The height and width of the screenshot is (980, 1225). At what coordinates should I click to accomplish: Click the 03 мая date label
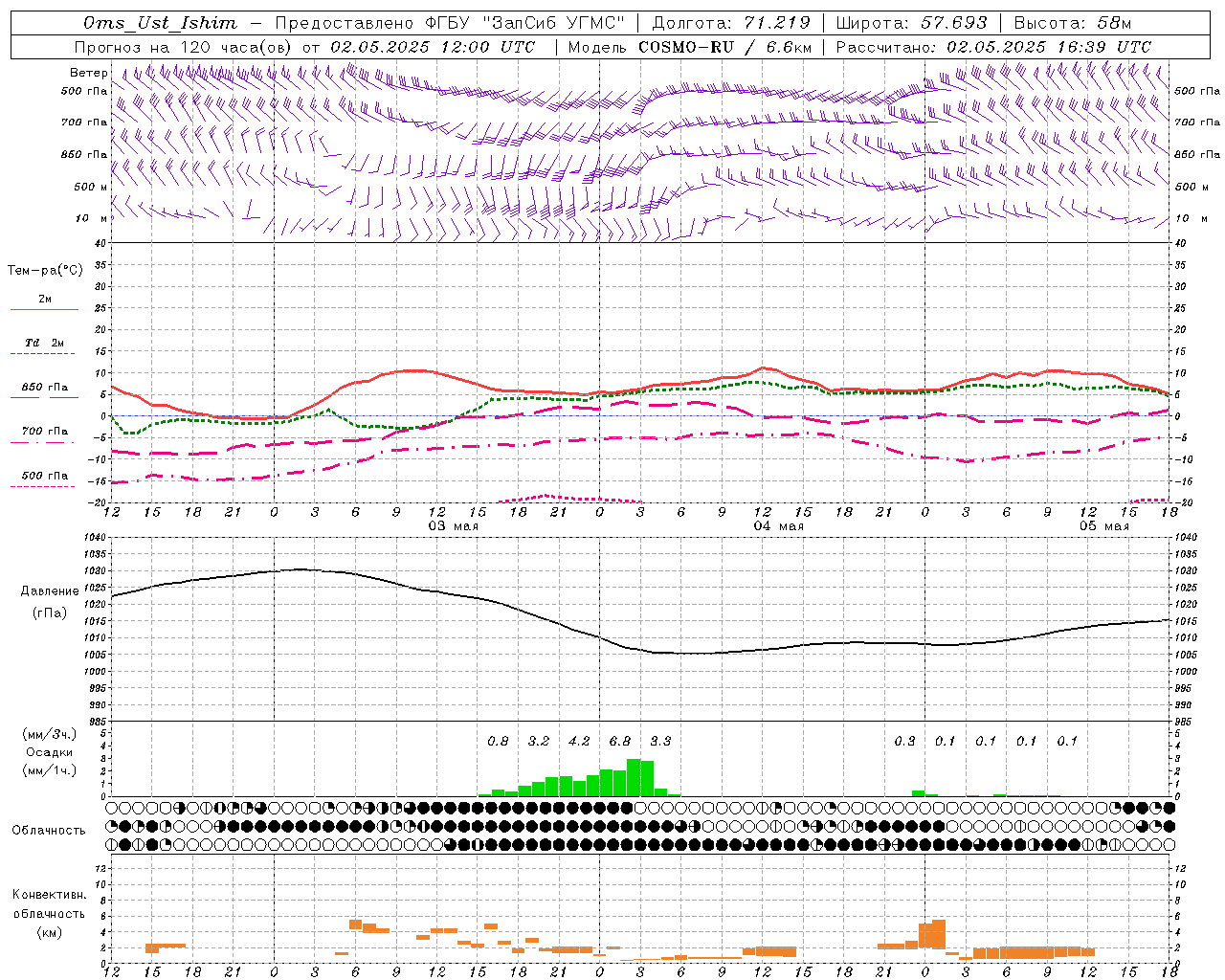(453, 526)
